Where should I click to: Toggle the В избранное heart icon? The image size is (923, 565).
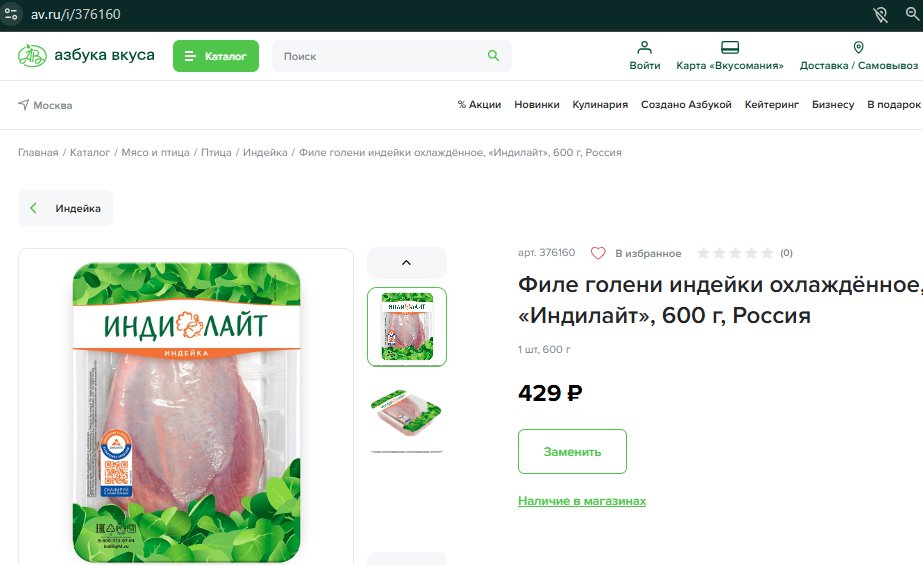click(x=598, y=253)
